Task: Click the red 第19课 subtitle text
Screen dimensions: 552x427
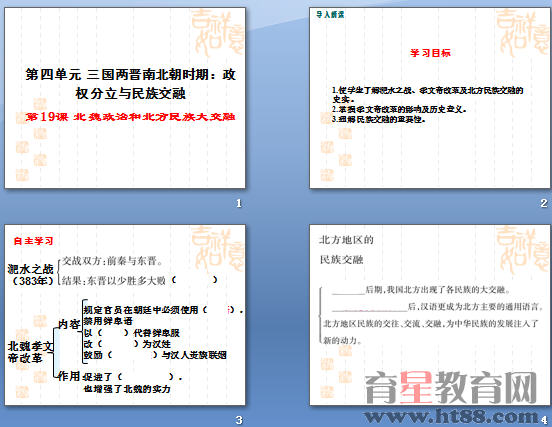Action: coord(130,117)
